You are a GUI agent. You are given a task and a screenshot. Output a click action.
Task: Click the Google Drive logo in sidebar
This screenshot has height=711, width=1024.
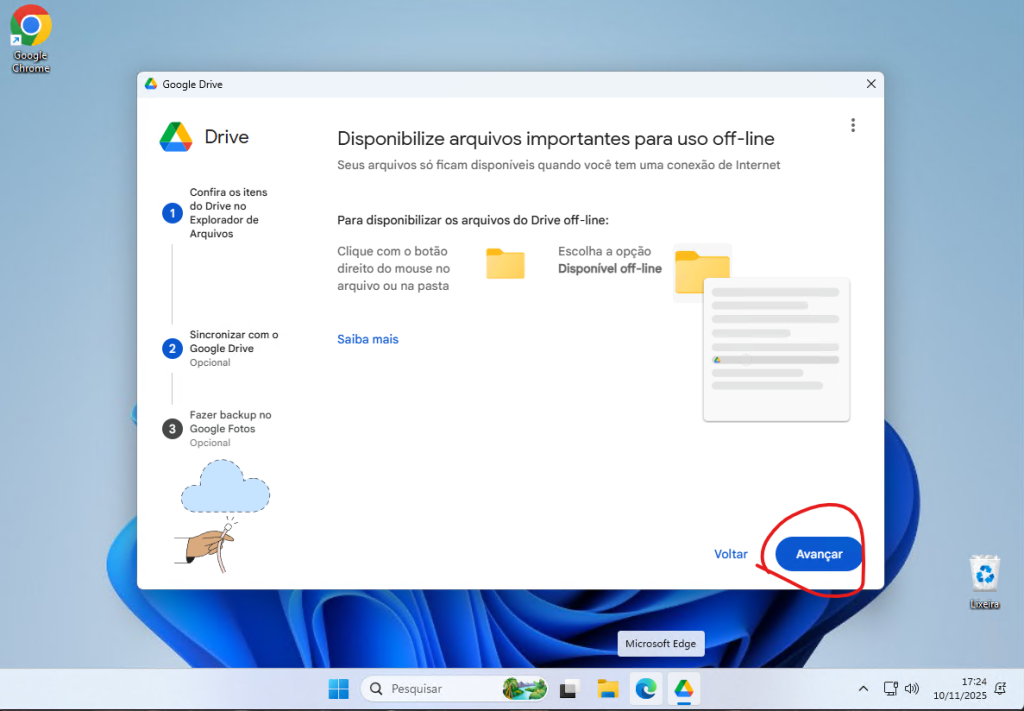click(176, 137)
